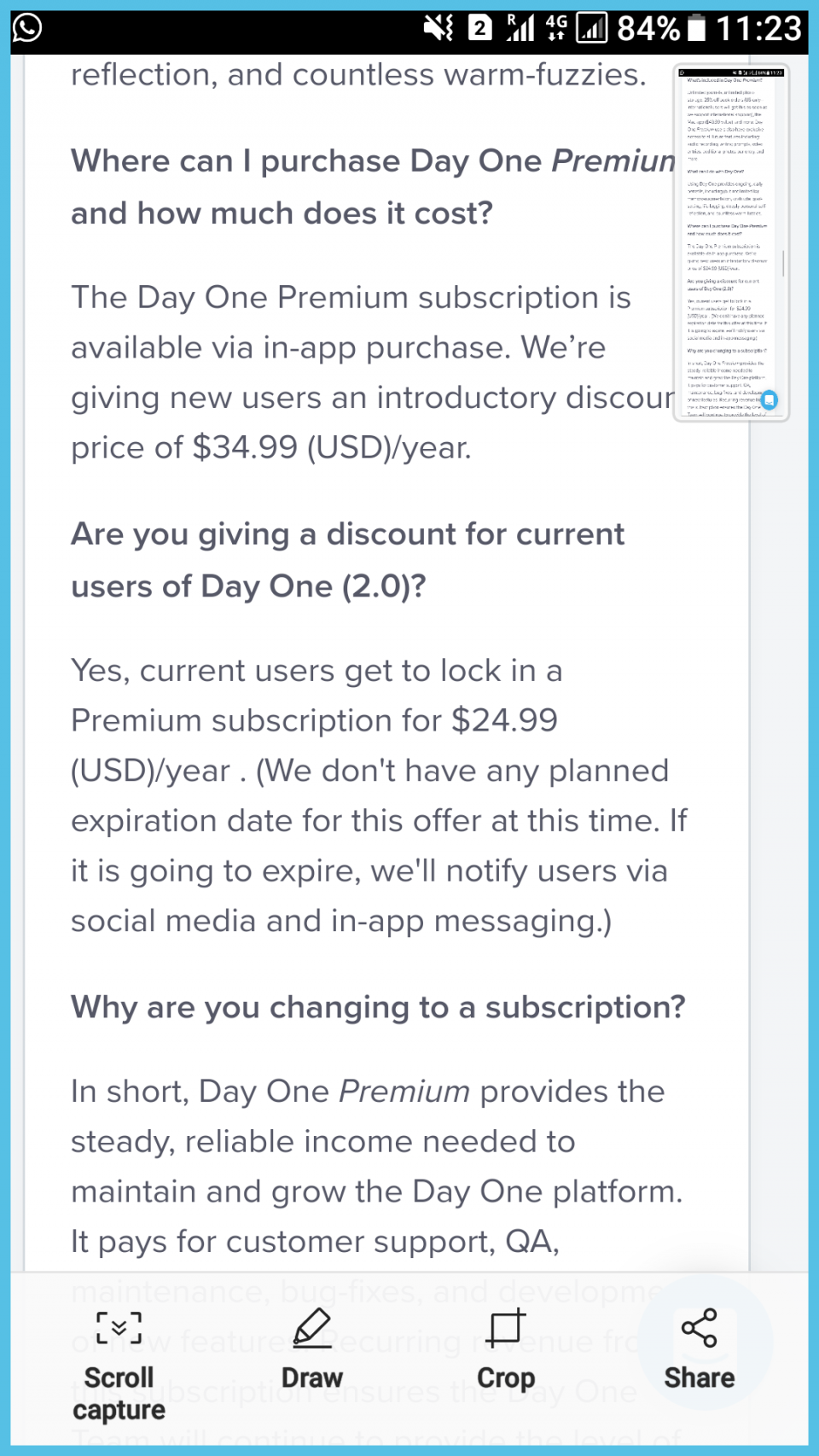Open the screenshot preview thumbnail
Image resolution: width=819 pixels, height=1456 pixels.
(731, 243)
